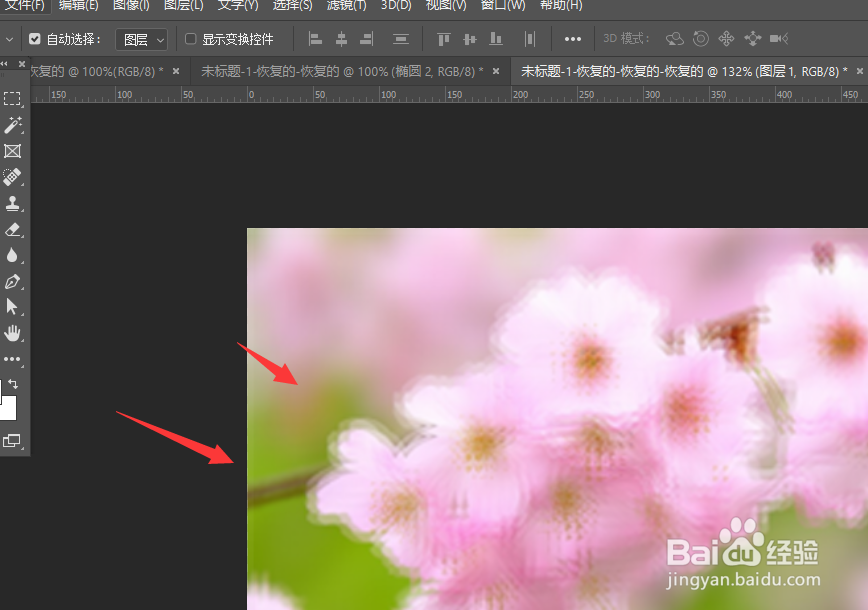Select the Magic Wand tool

pyautogui.click(x=12, y=125)
